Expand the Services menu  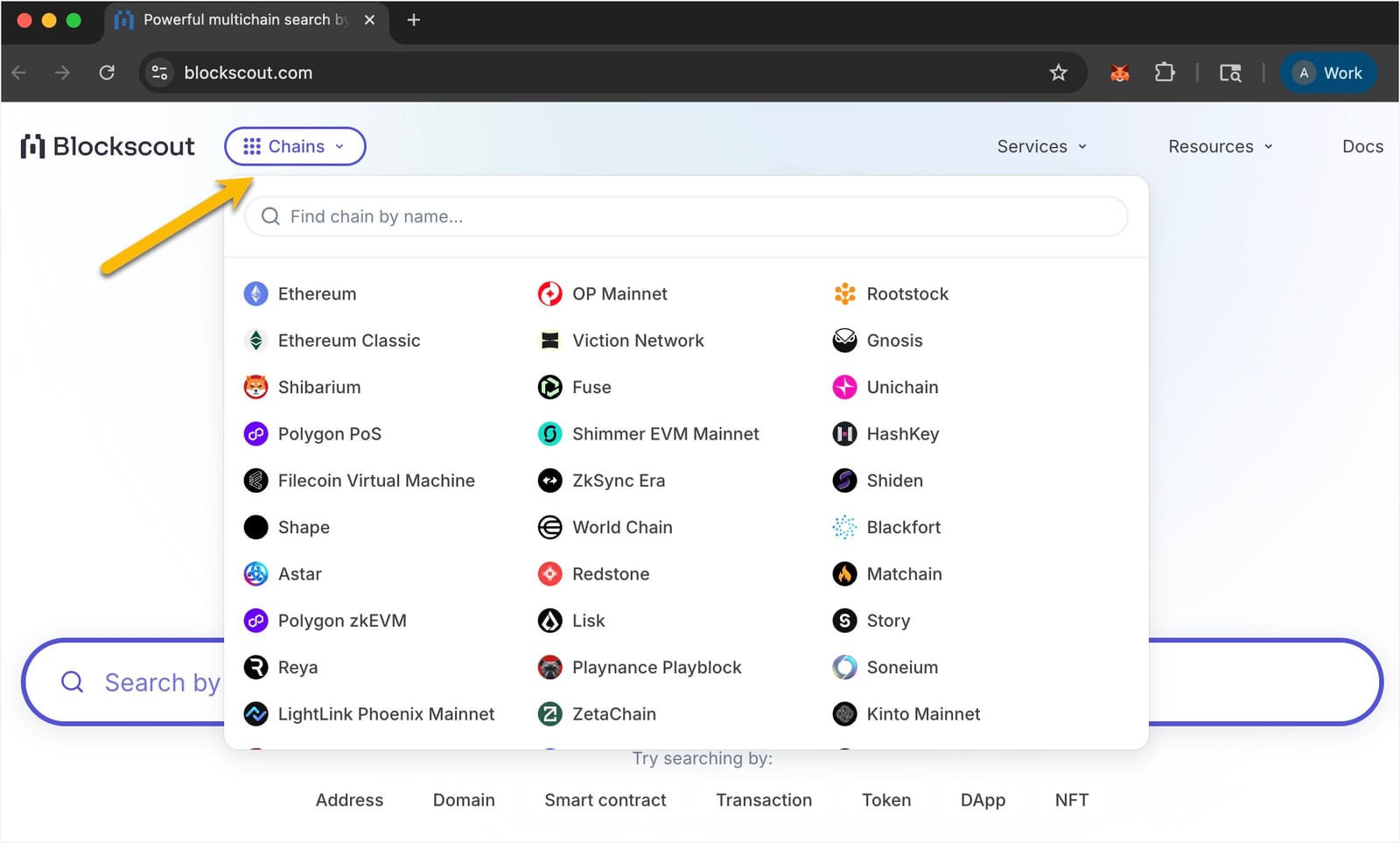click(x=1040, y=145)
